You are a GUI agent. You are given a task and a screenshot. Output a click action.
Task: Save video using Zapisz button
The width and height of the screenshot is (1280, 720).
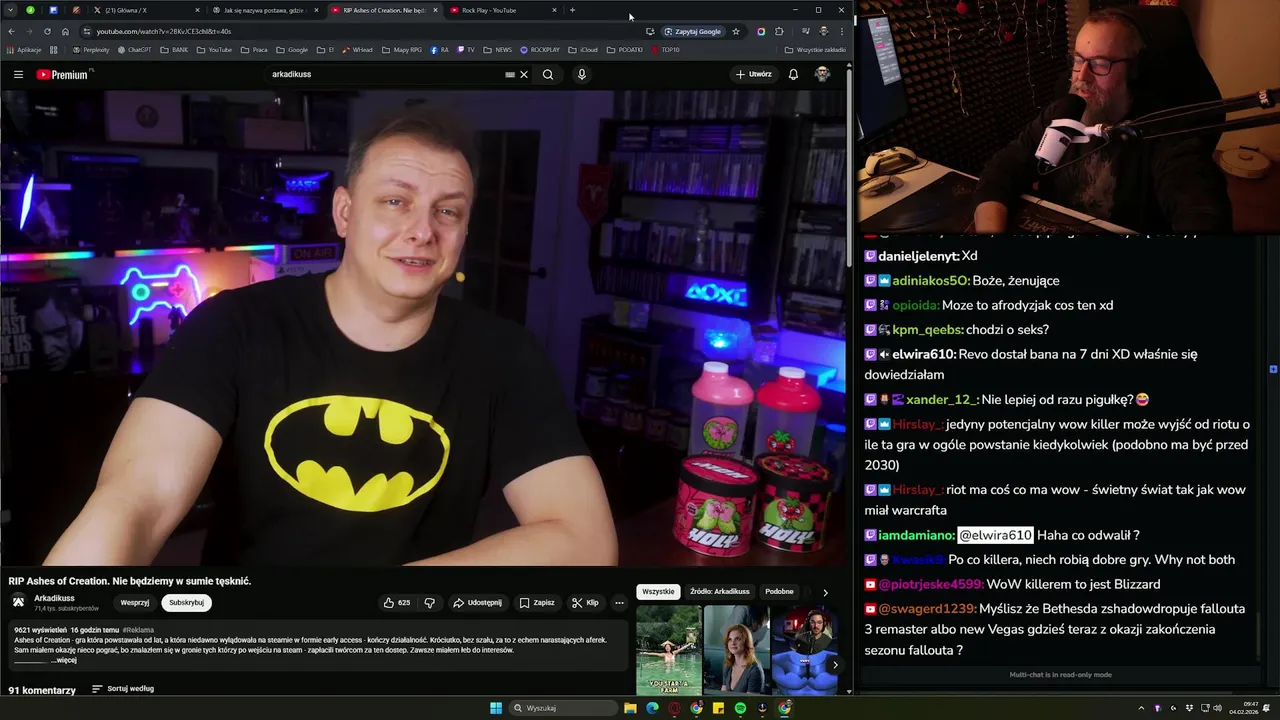538,603
